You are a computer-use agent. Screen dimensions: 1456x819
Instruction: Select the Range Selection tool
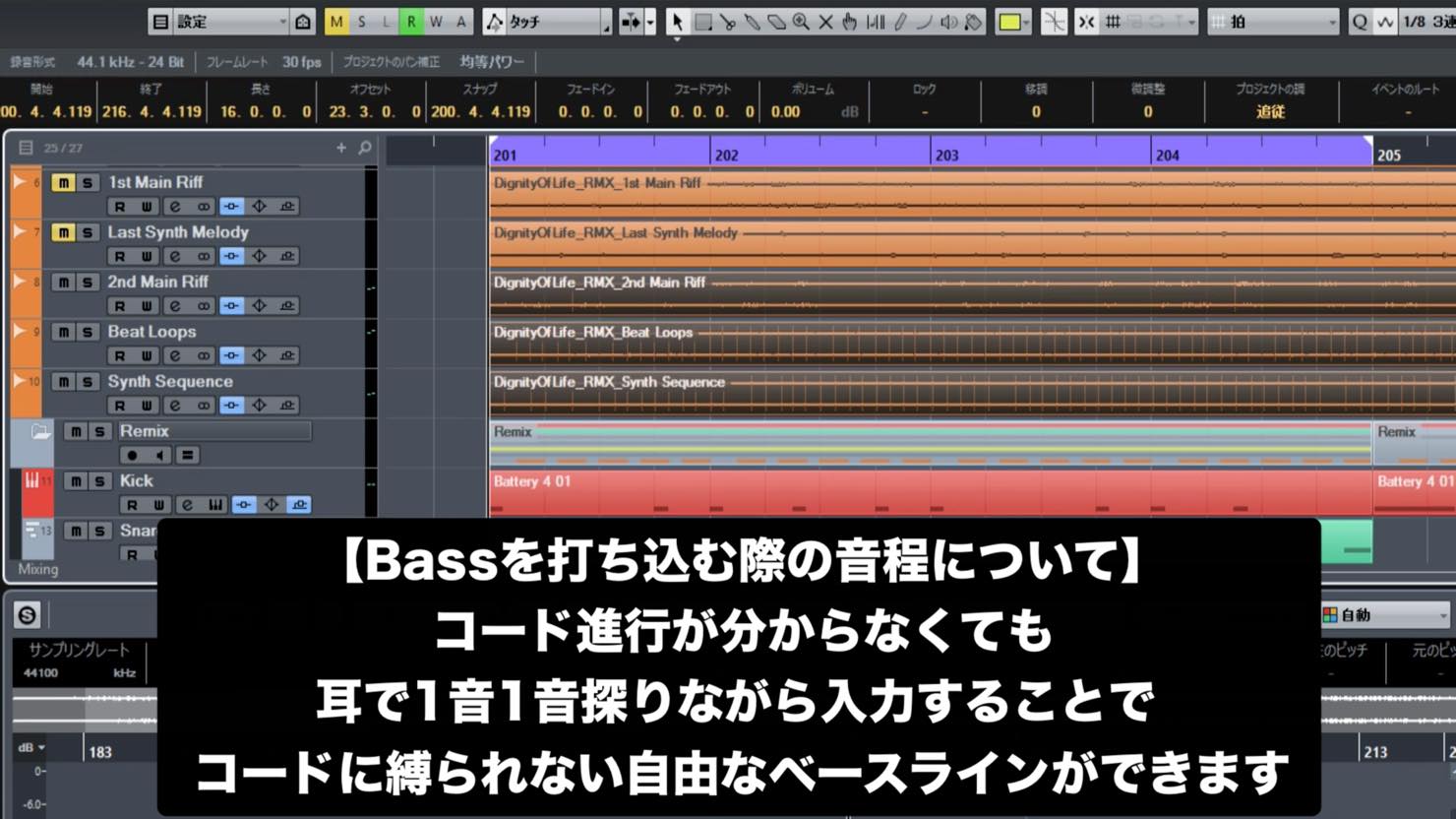pyautogui.click(x=703, y=22)
